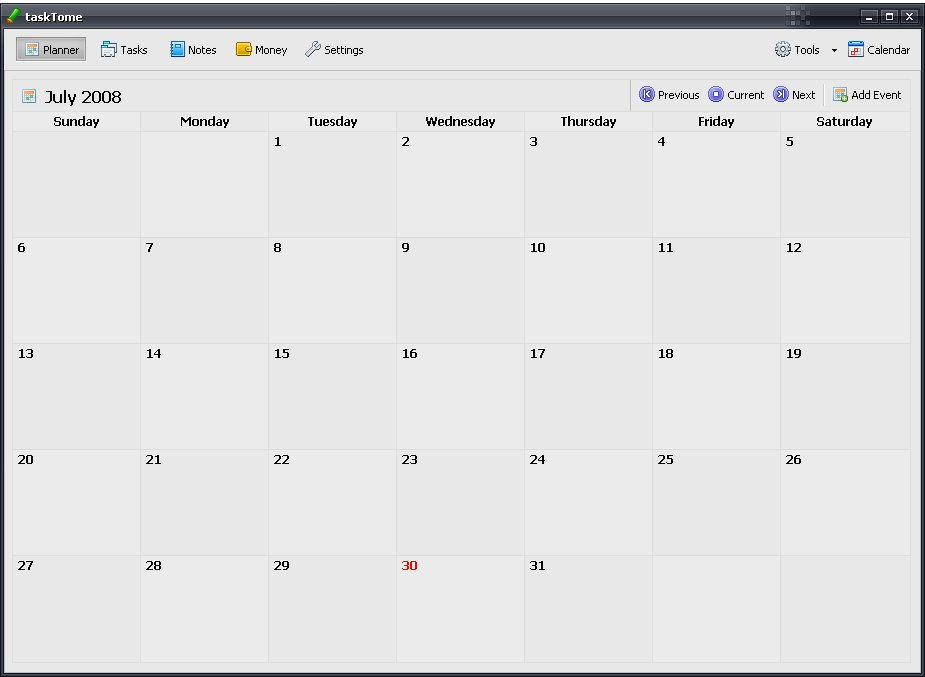
Task: Expand the Tools dropdown arrow
Action: 834,50
